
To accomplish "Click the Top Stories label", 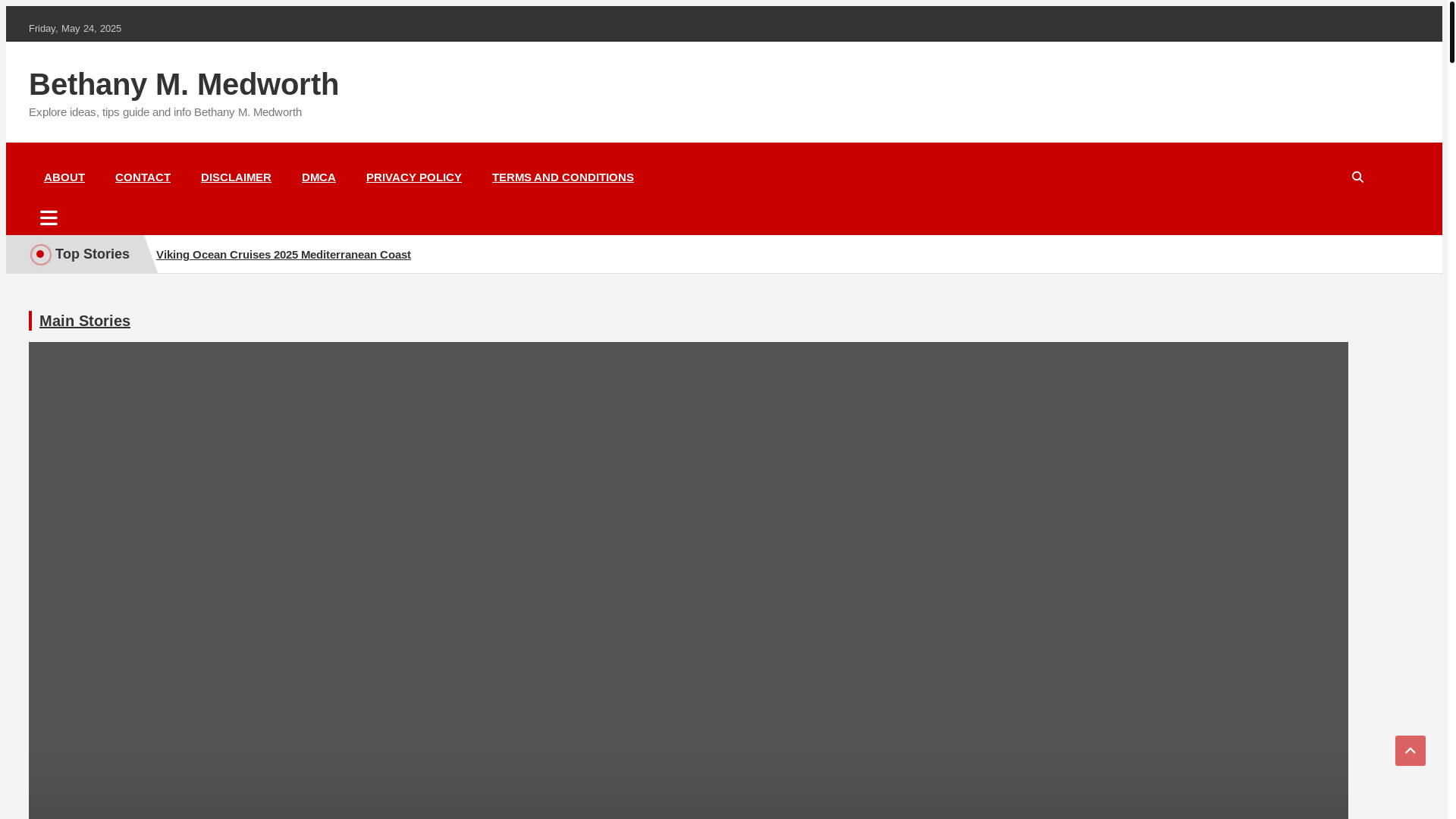I will coord(93,254).
